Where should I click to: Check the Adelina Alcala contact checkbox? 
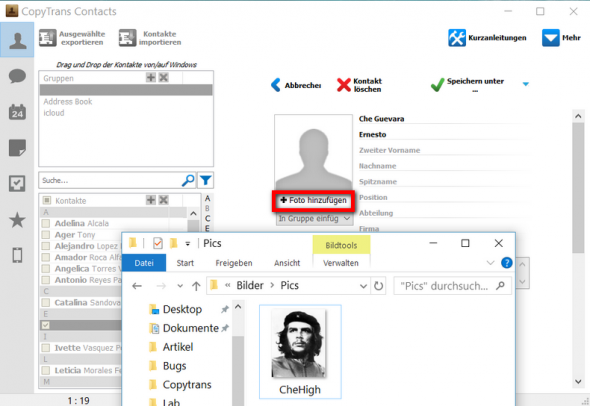[46, 223]
